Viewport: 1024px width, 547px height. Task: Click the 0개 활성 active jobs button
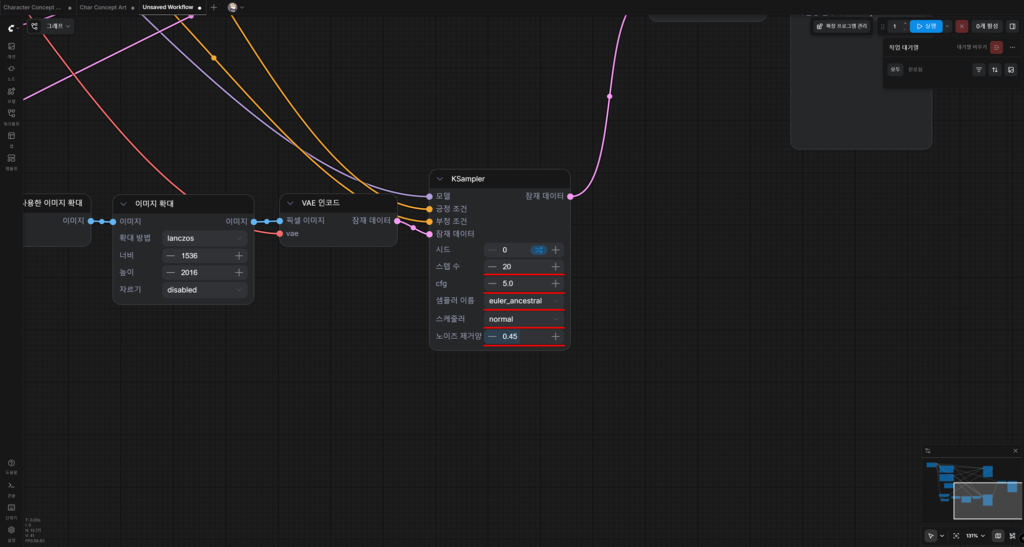click(x=987, y=26)
